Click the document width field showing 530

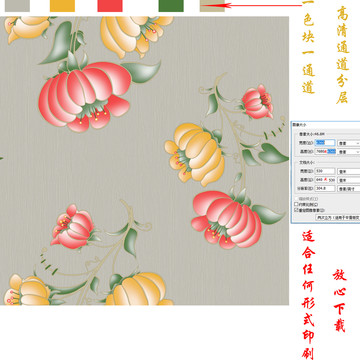click(325, 171)
